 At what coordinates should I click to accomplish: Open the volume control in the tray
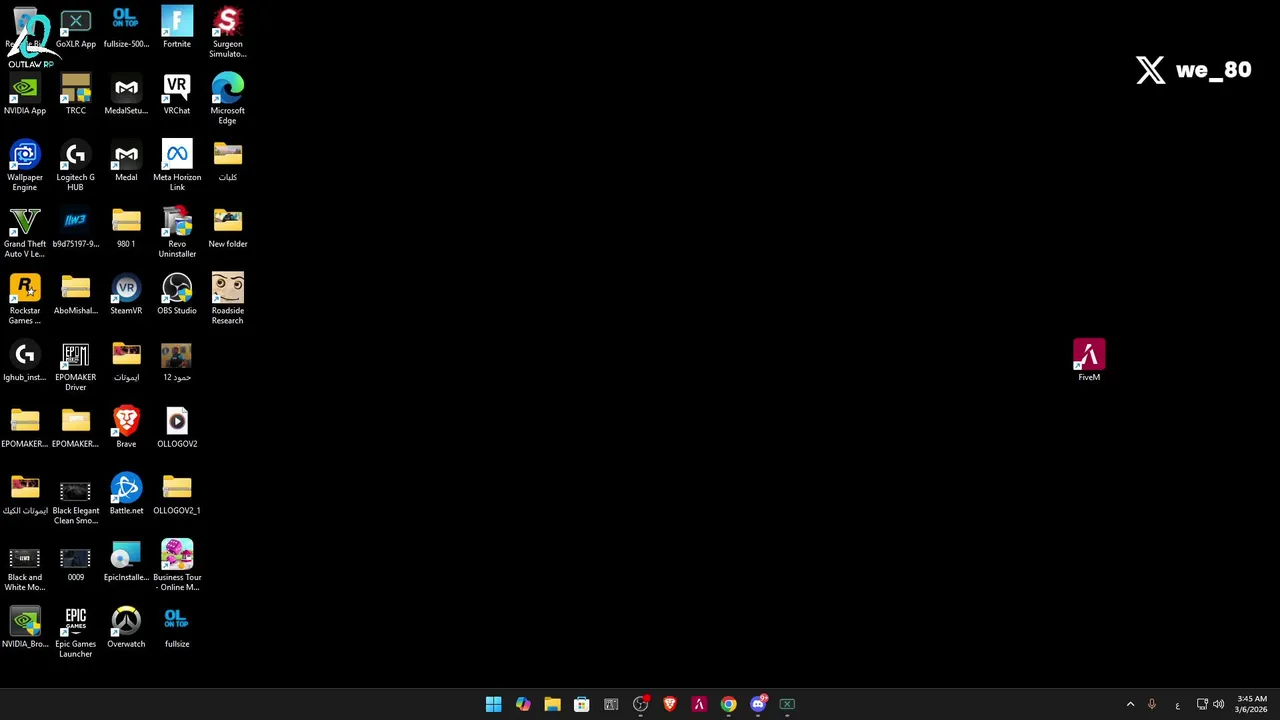(1218, 704)
